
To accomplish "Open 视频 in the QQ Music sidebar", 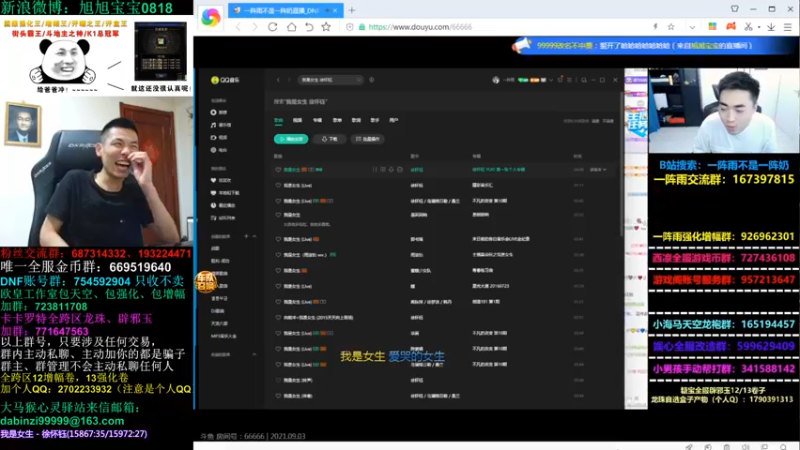I will [x=218, y=138].
